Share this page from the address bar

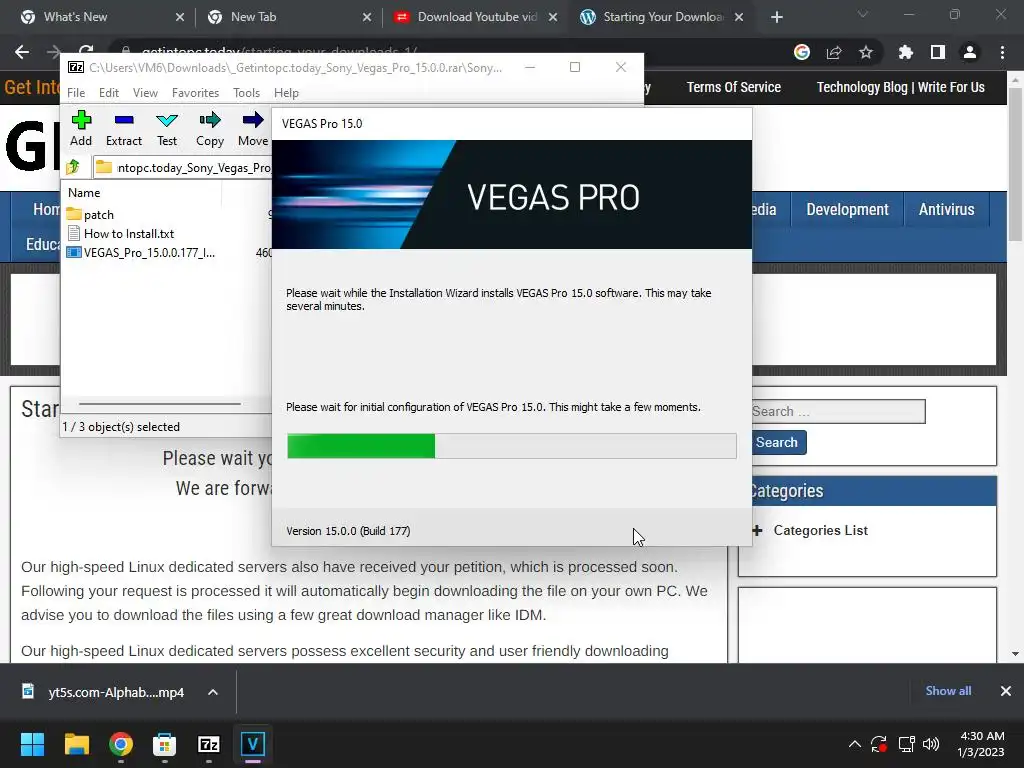(x=834, y=52)
